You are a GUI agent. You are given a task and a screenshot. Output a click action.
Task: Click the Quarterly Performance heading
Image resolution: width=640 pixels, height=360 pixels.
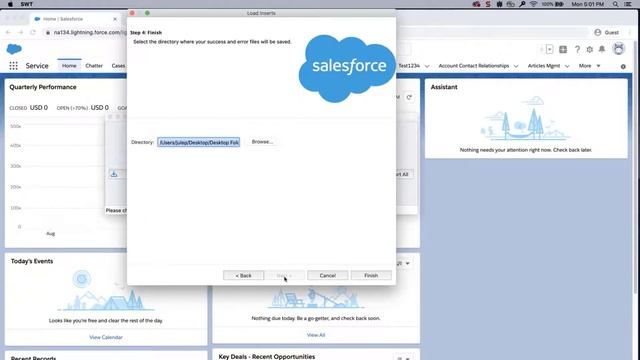coord(43,87)
